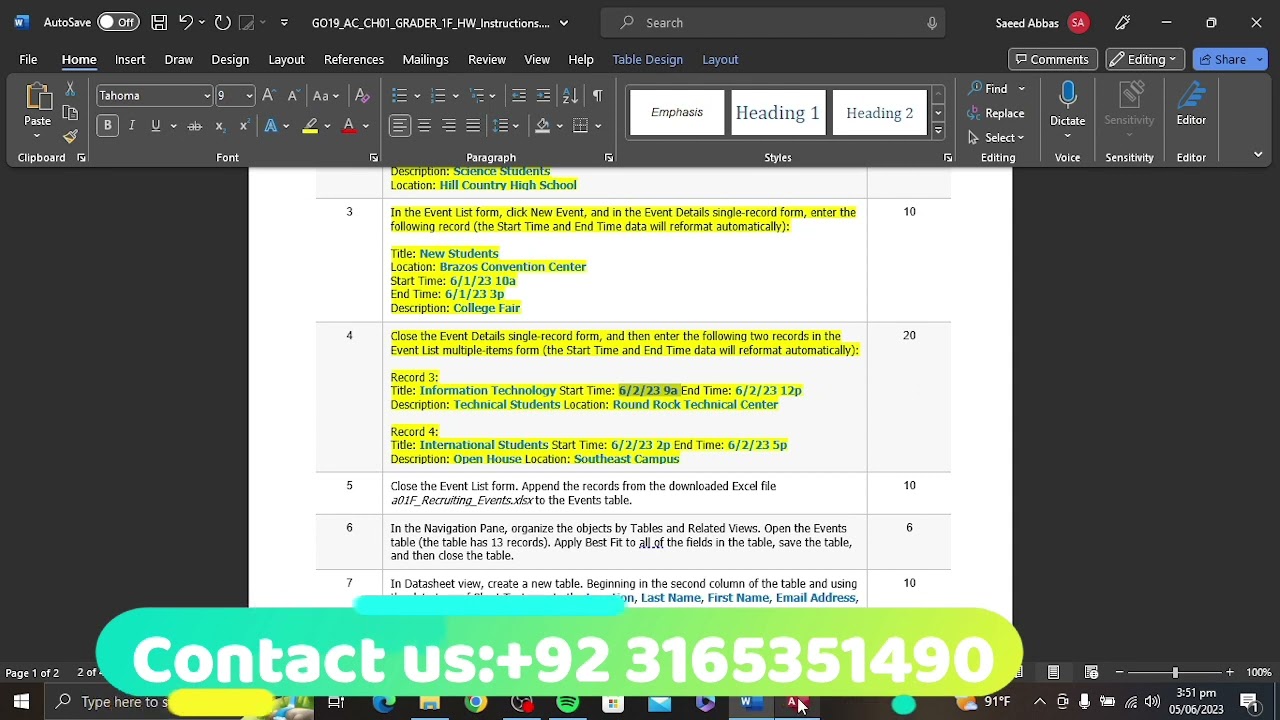Open Microsoft Edge from the taskbar
Viewport: 1280px width, 720px height.
point(384,703)
